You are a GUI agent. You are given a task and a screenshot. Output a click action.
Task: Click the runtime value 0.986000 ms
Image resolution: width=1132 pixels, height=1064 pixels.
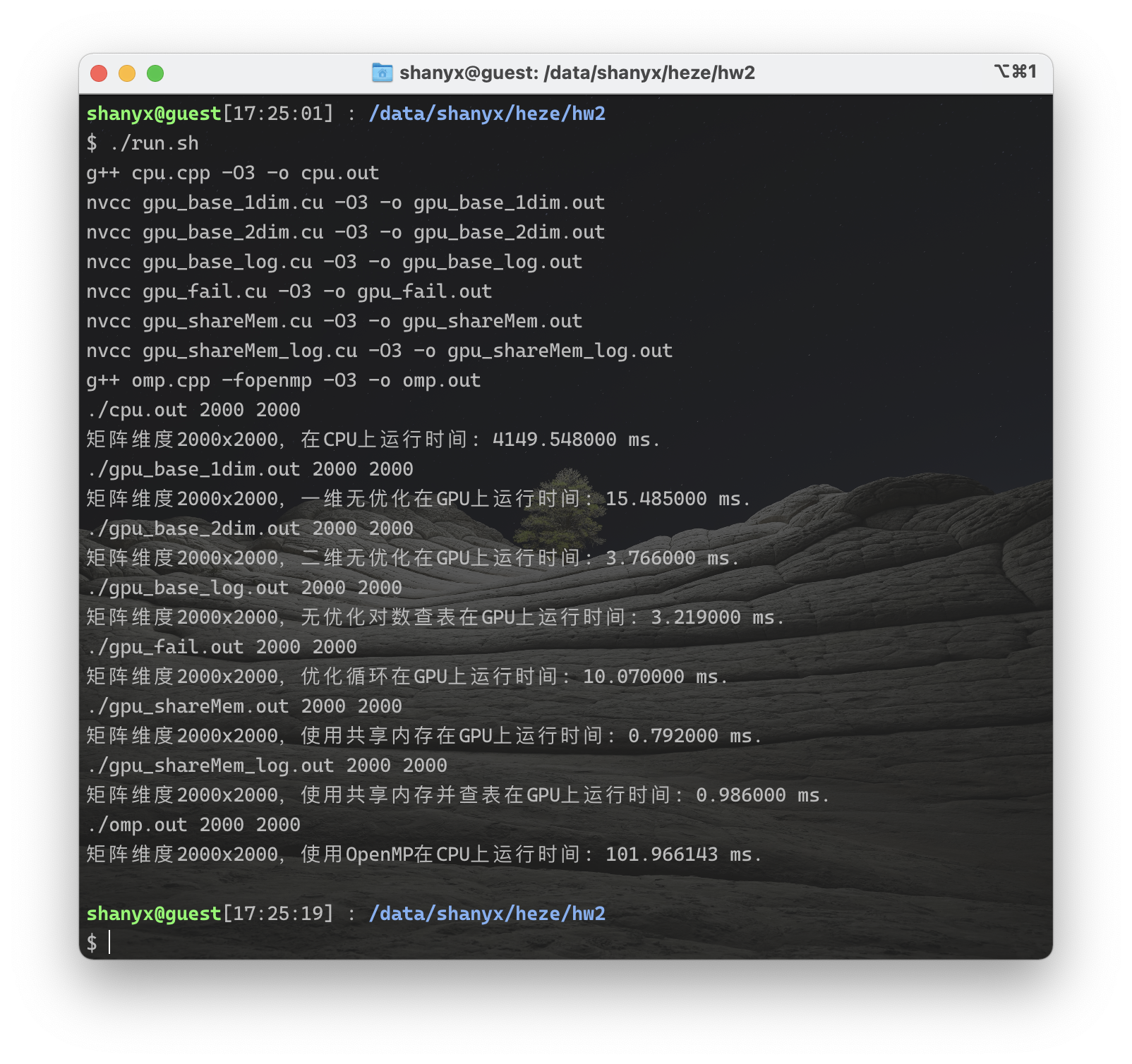[762, 795]
